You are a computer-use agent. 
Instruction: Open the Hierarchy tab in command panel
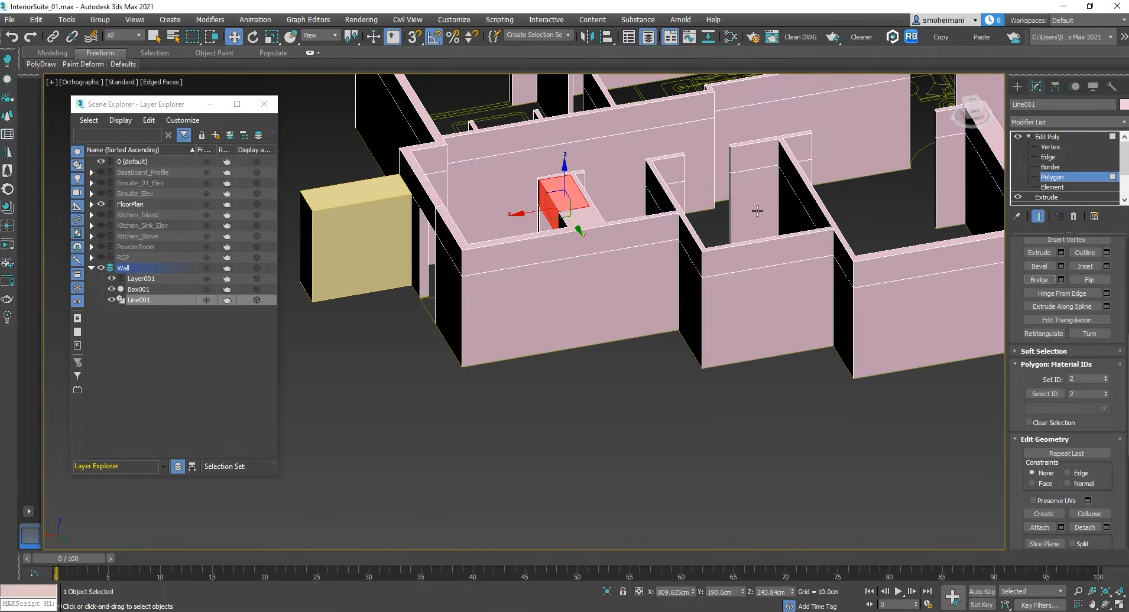pos(1055,86)
